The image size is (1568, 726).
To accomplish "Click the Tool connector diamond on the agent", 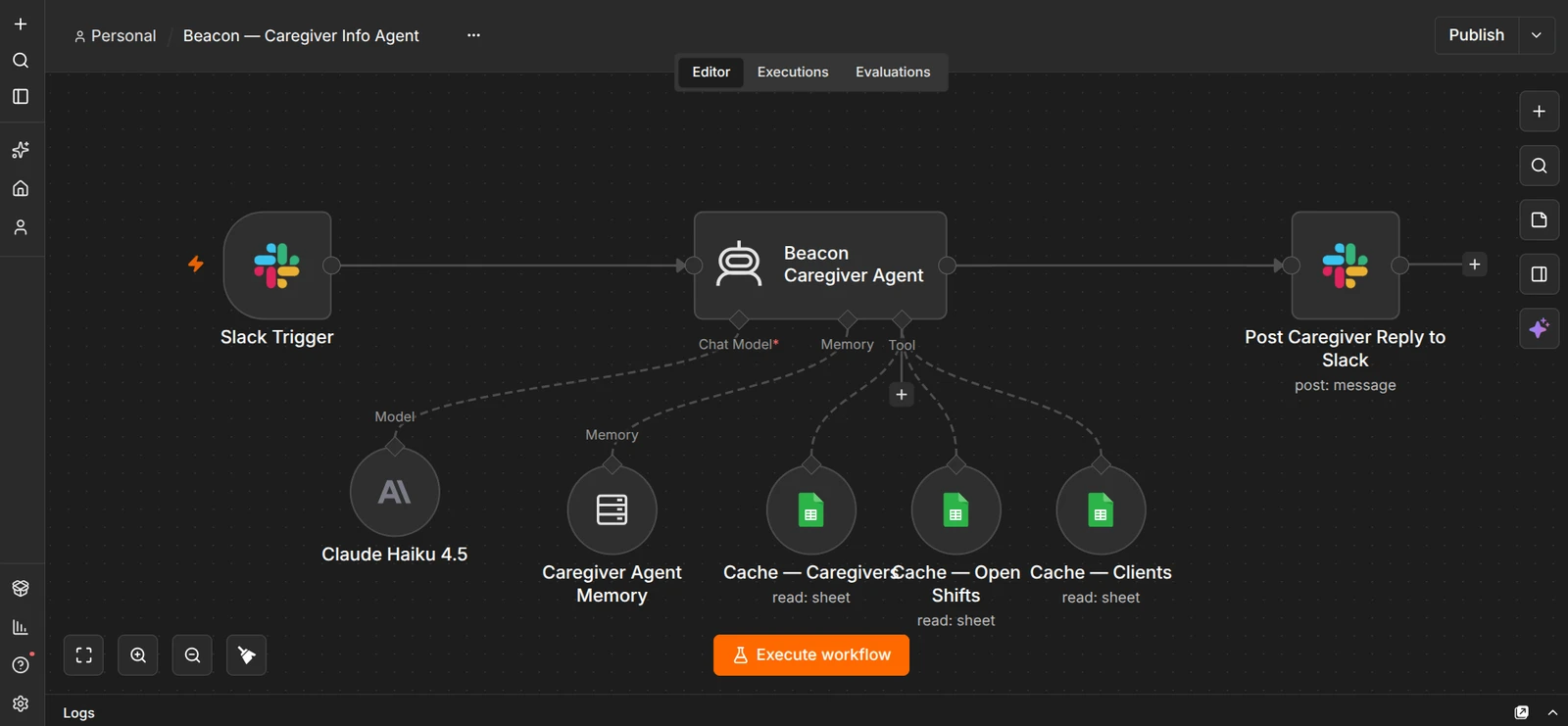I will pyautogui.click(x=903, y=319).
